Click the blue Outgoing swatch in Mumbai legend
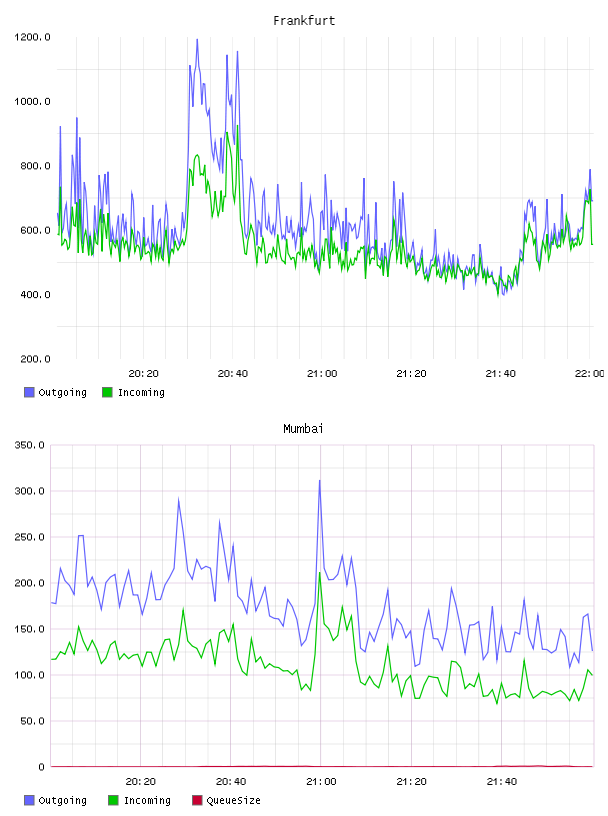The height and width of the screenshot is (816, 608). click(29, 800)
